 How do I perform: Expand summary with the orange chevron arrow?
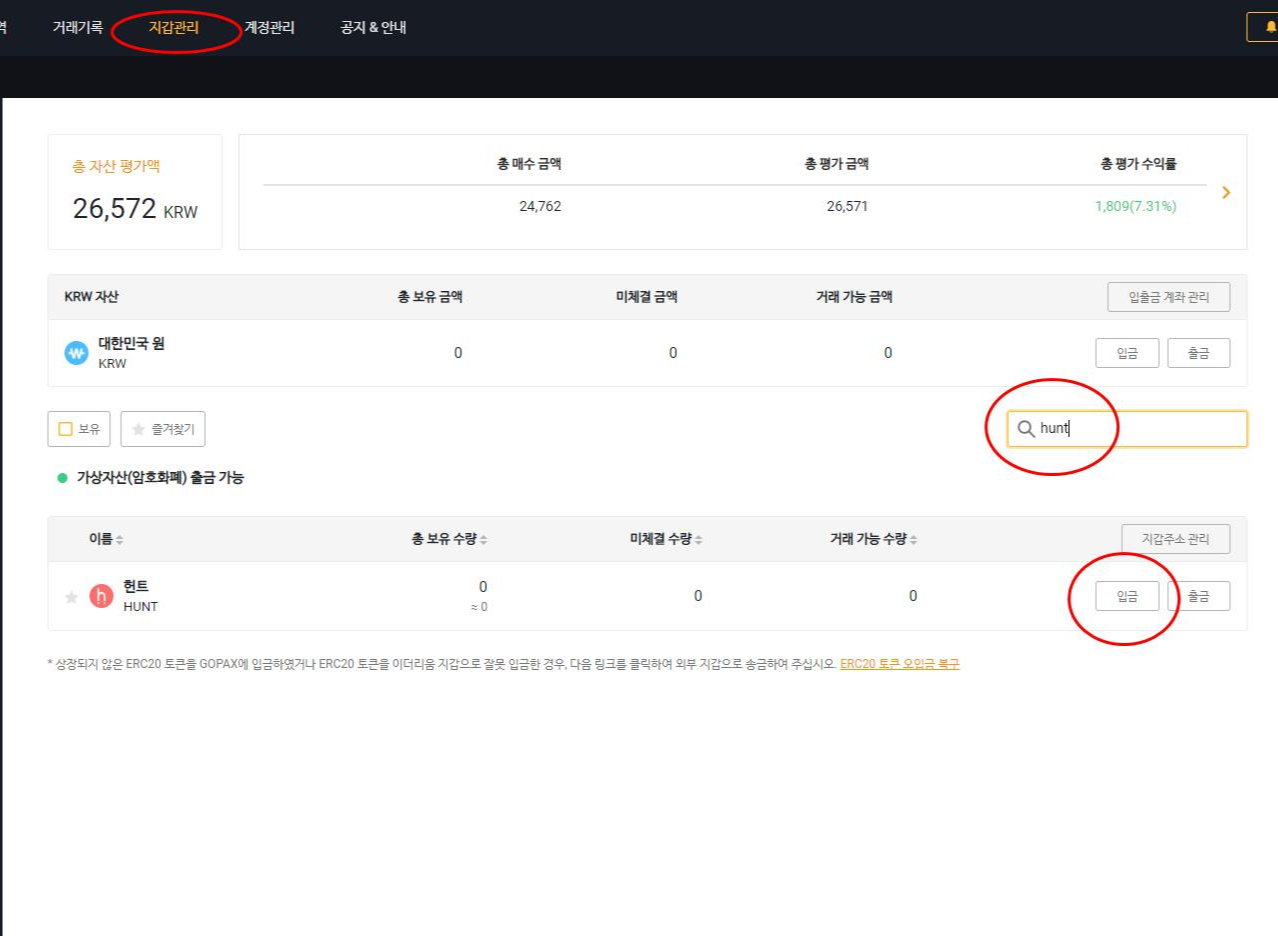[x=1226, y=192]
